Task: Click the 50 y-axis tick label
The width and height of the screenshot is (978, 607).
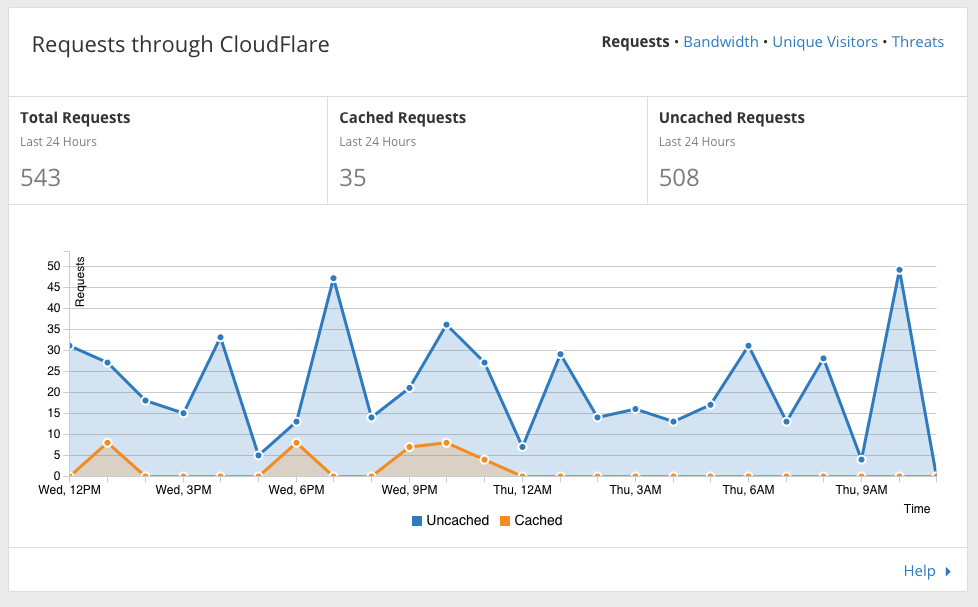Action: pos(54,266)
